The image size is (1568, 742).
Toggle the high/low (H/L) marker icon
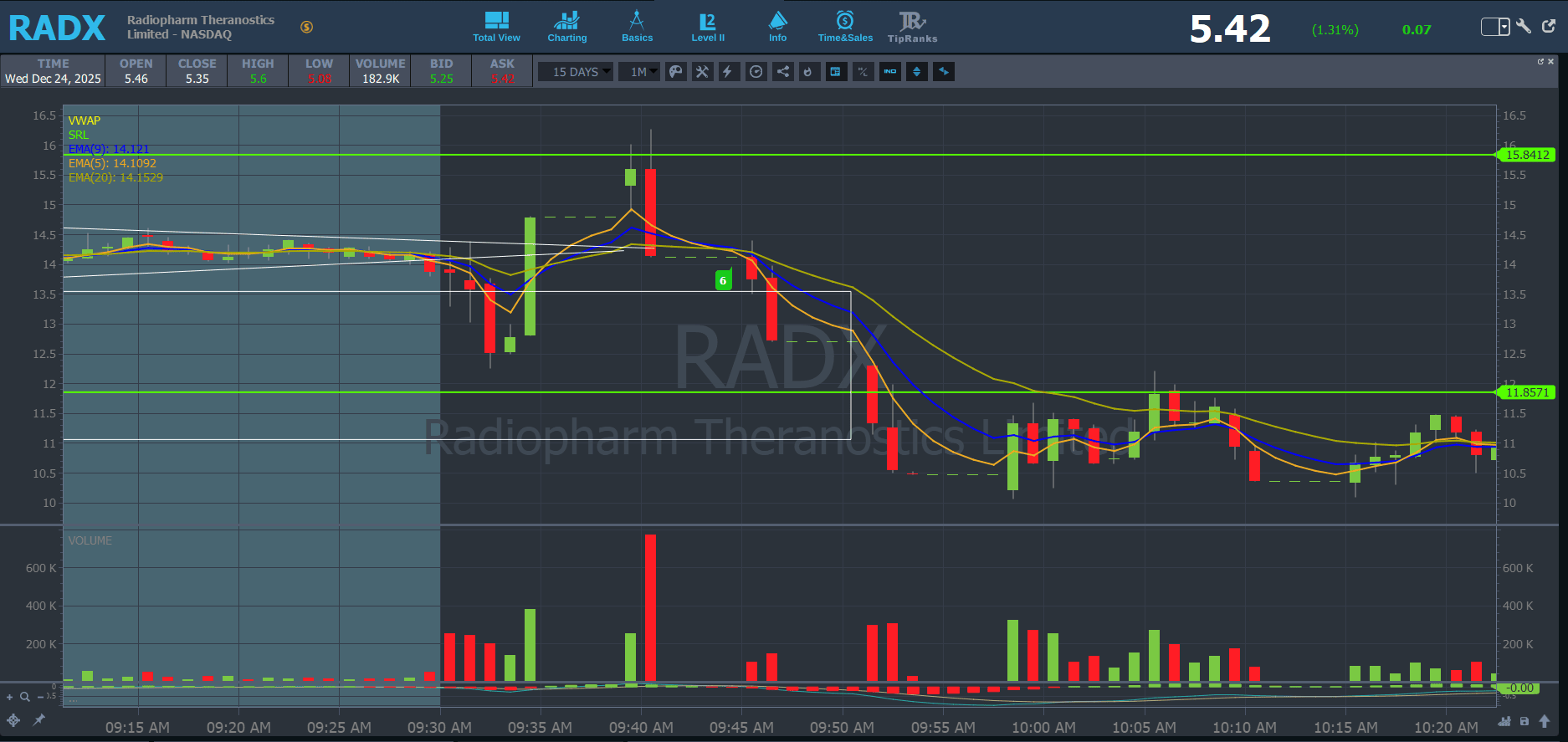point(863,72)
